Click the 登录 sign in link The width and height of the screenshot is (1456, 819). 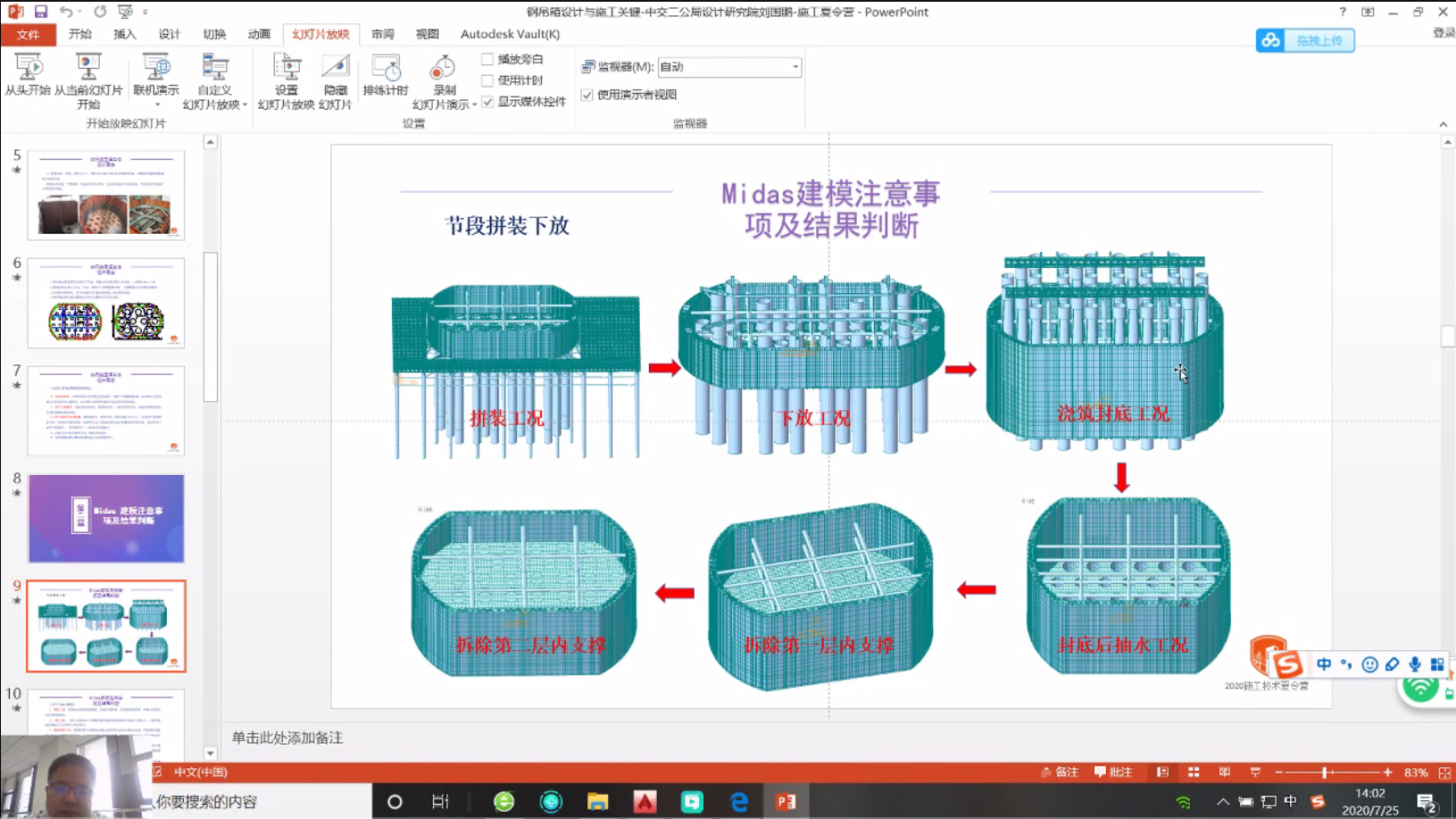(1444, 33)
